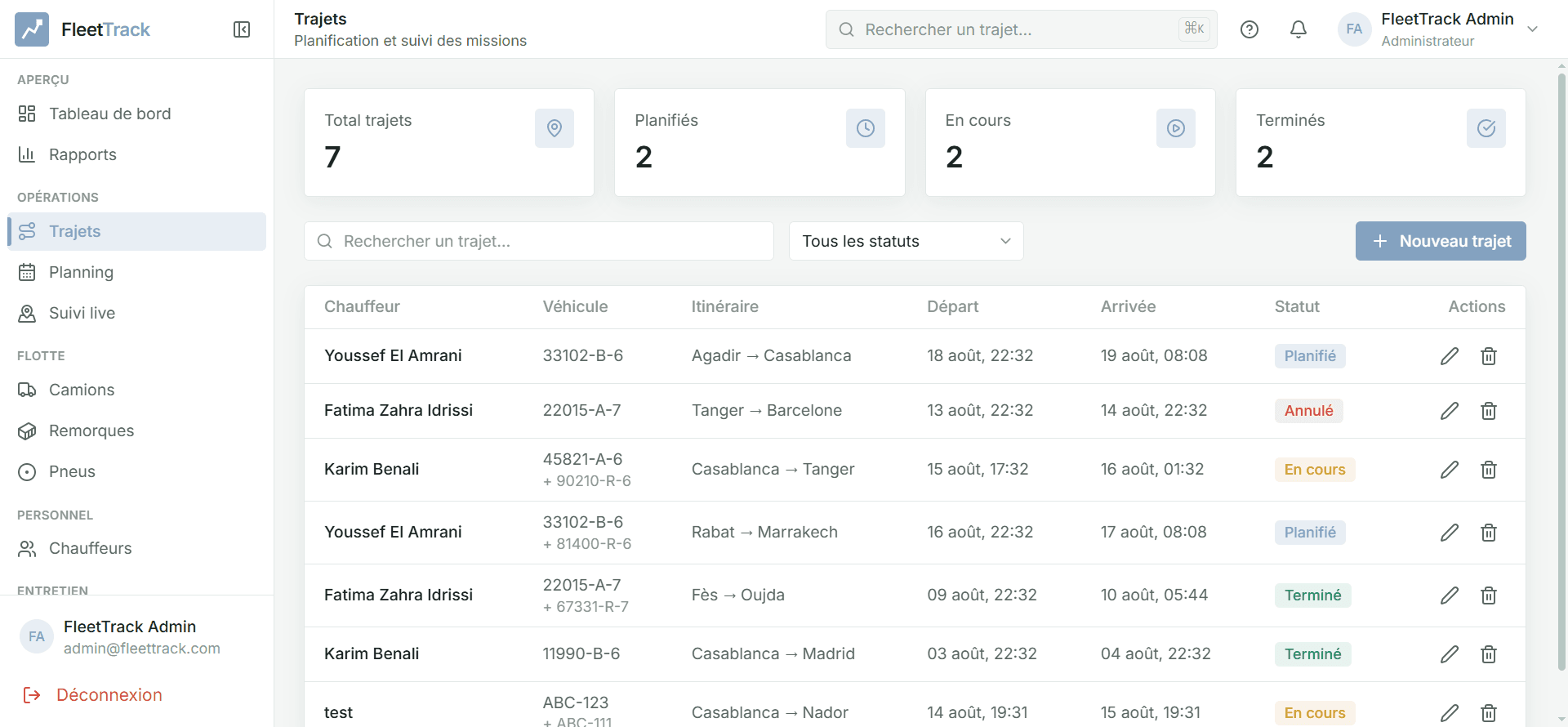Viewport: 1568px width, 727px height.
Task: Edit the Fès → Oujda trip
Action: (1450, 595)
